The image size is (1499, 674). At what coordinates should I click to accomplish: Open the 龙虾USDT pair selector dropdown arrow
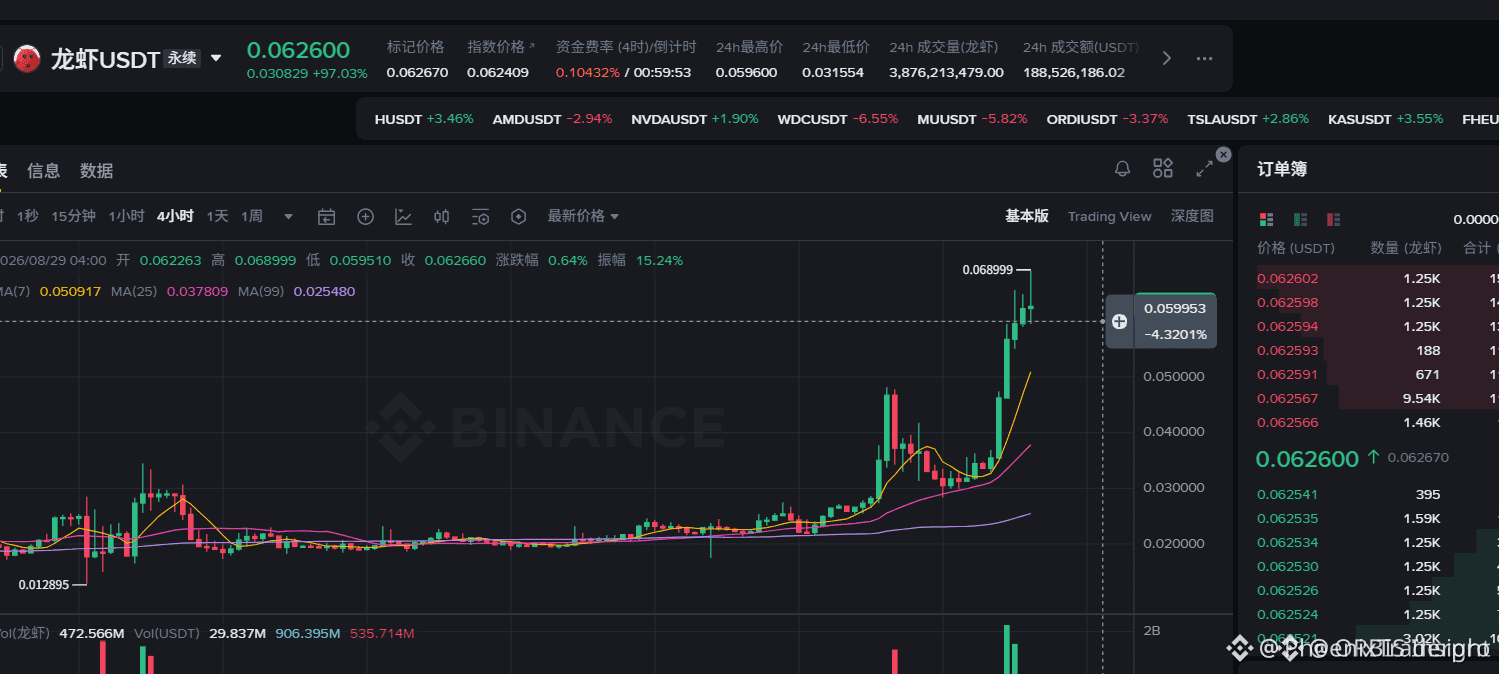click(216, 59)
